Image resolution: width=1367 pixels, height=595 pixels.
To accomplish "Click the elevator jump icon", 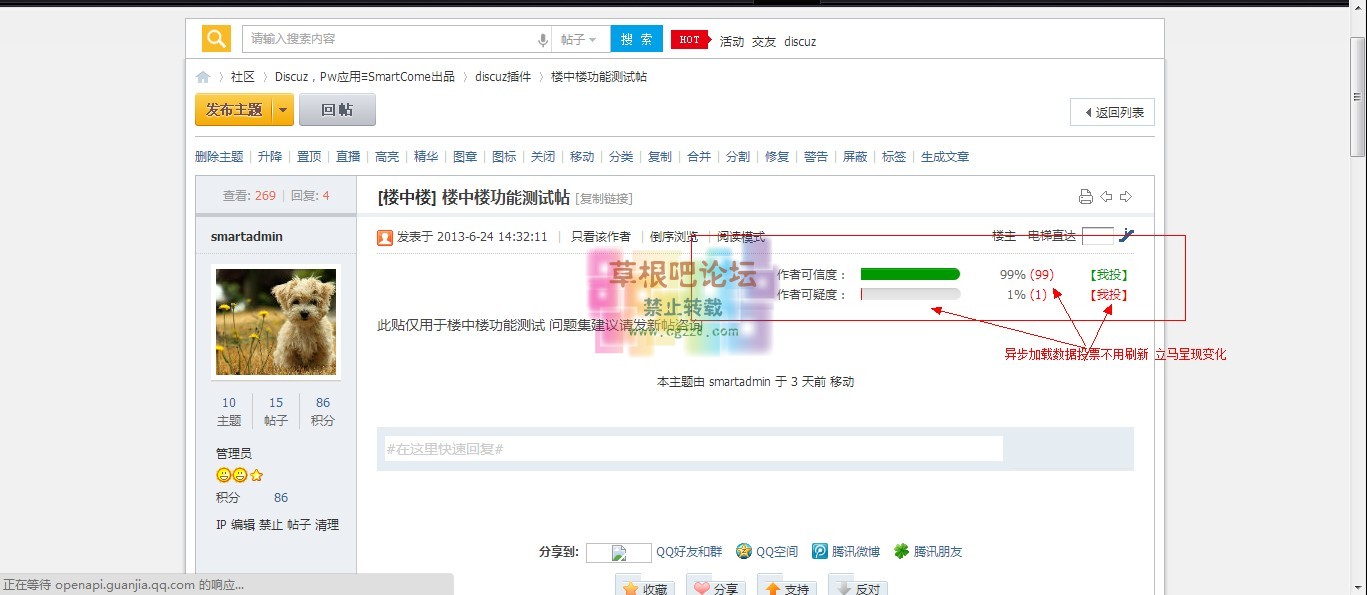I will coord(1127,236).
